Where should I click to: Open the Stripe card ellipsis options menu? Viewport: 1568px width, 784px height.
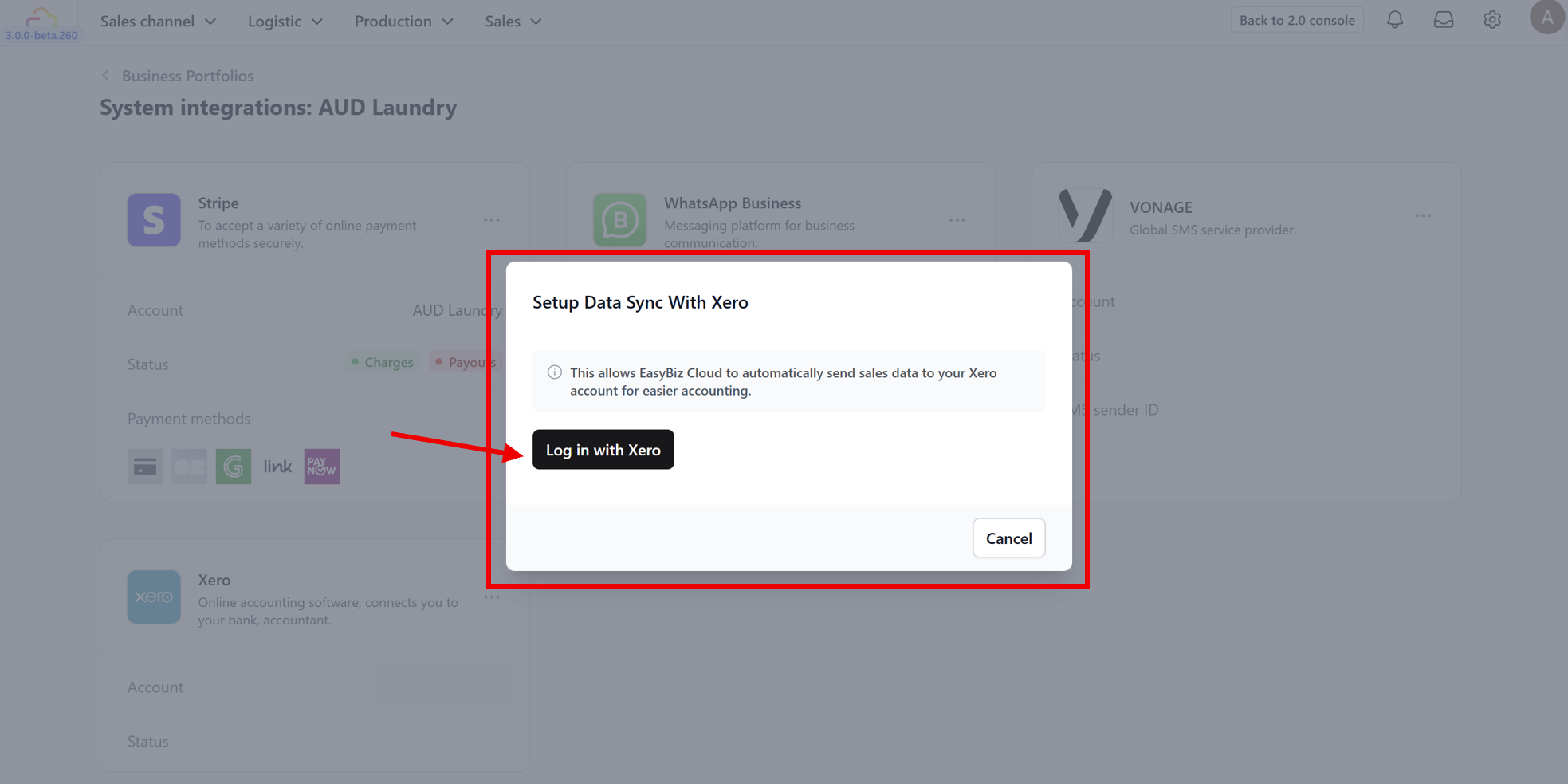492,220
